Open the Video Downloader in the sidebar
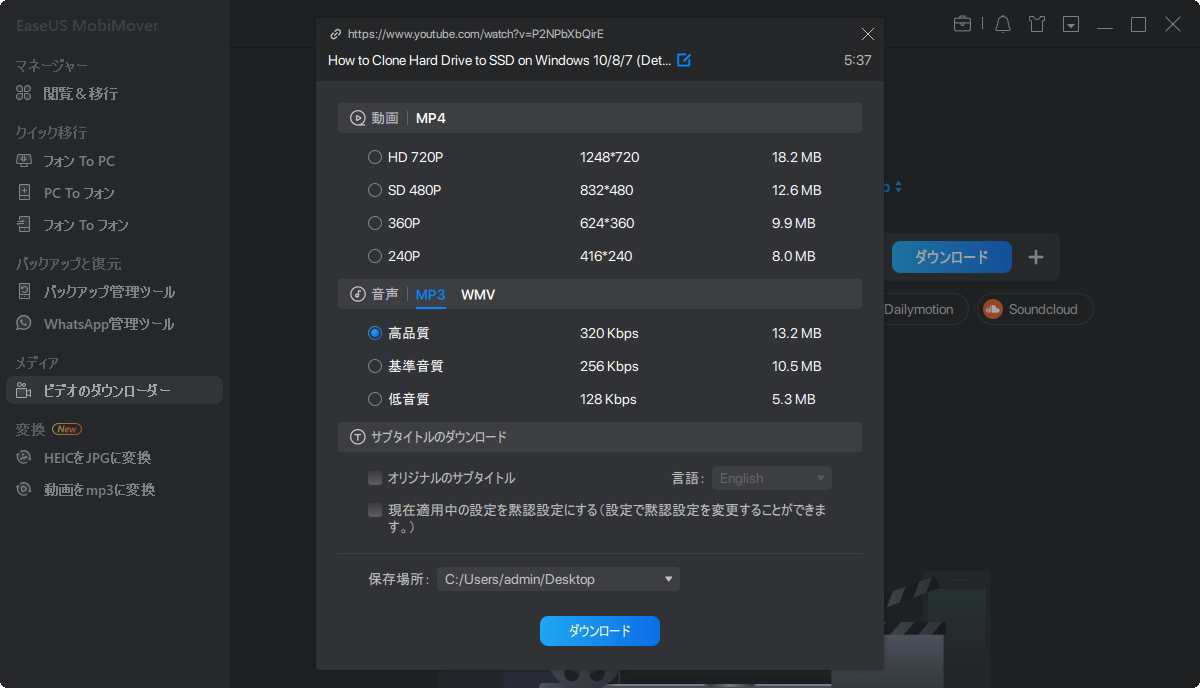 [x=96, y=389]
